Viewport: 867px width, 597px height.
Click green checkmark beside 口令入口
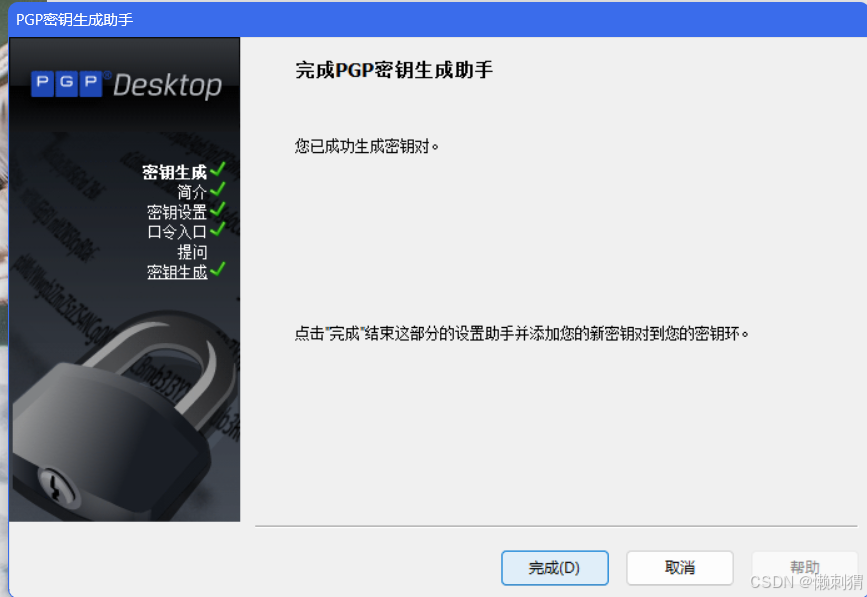pyautogui.click(x=217, y=229)
